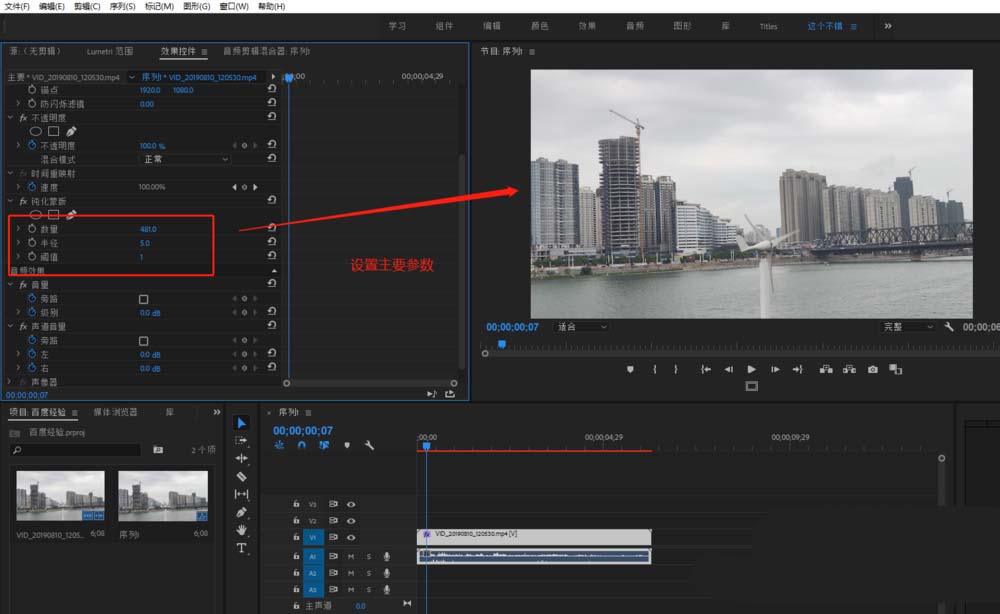
Task: Toggle the timeline Snap magnet icon
Action: click(x=302, y=445)
